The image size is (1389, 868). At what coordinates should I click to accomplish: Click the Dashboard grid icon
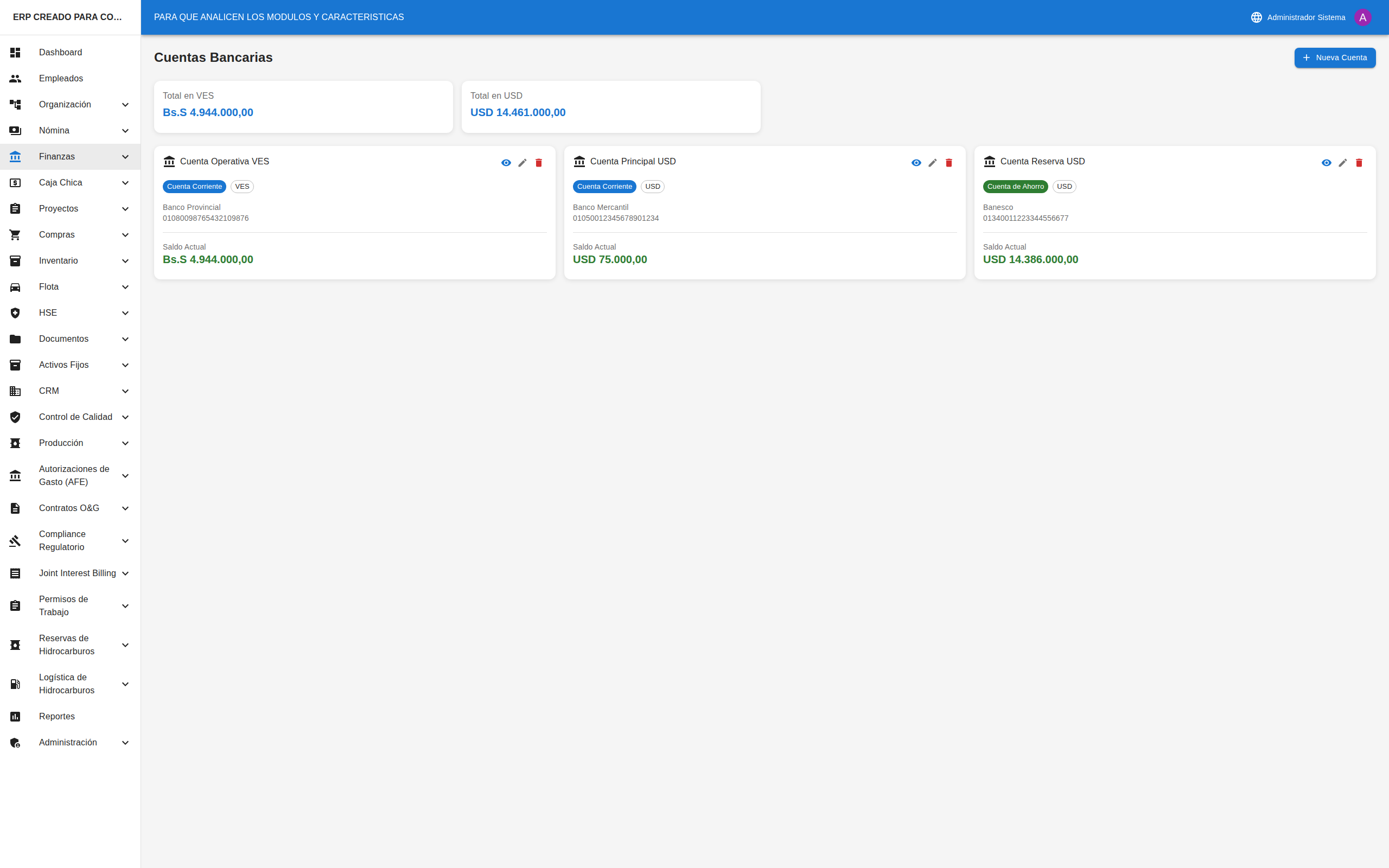point(16,53)
